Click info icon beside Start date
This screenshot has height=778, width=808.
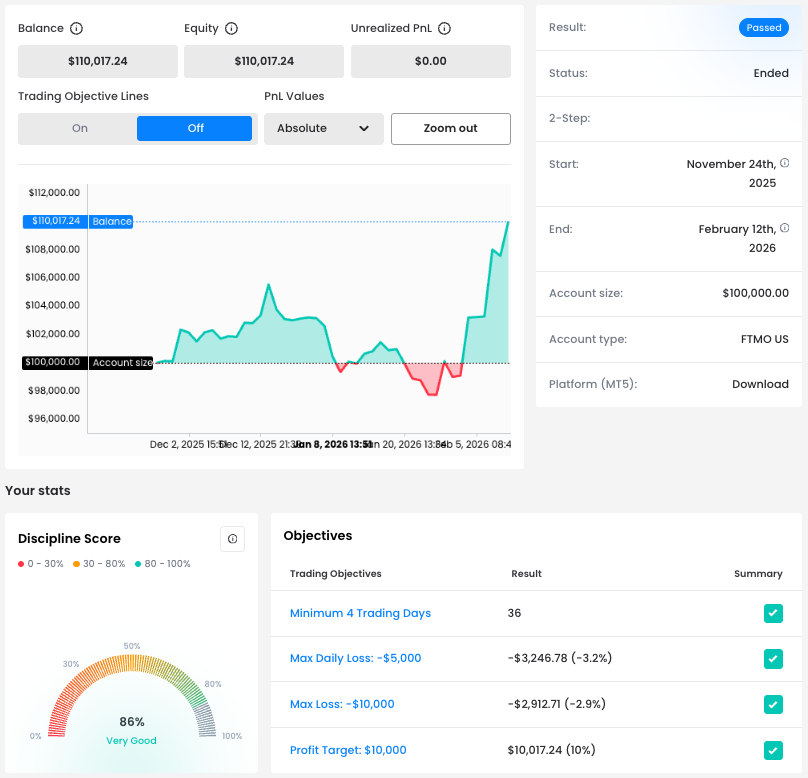pyautogui.click(x=784, y=163)
